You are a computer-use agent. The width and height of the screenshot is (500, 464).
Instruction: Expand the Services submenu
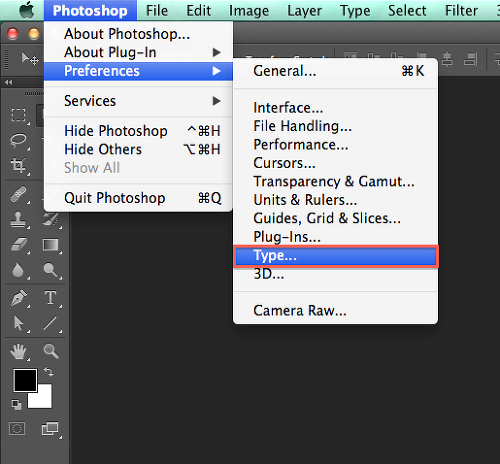pyautogui.click(x=138, y=101)
